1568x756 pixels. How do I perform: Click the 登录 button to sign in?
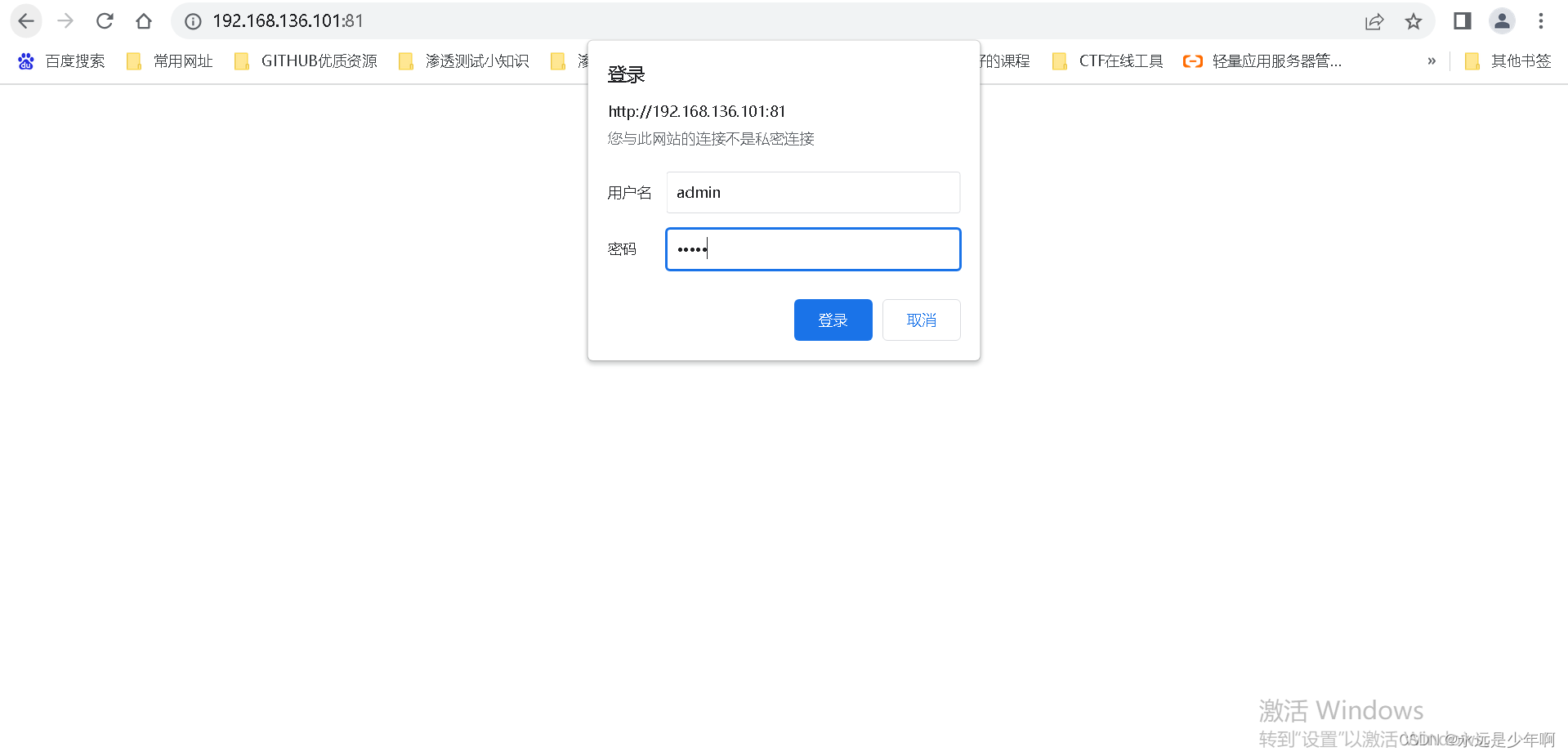click(x=833, y=320)
